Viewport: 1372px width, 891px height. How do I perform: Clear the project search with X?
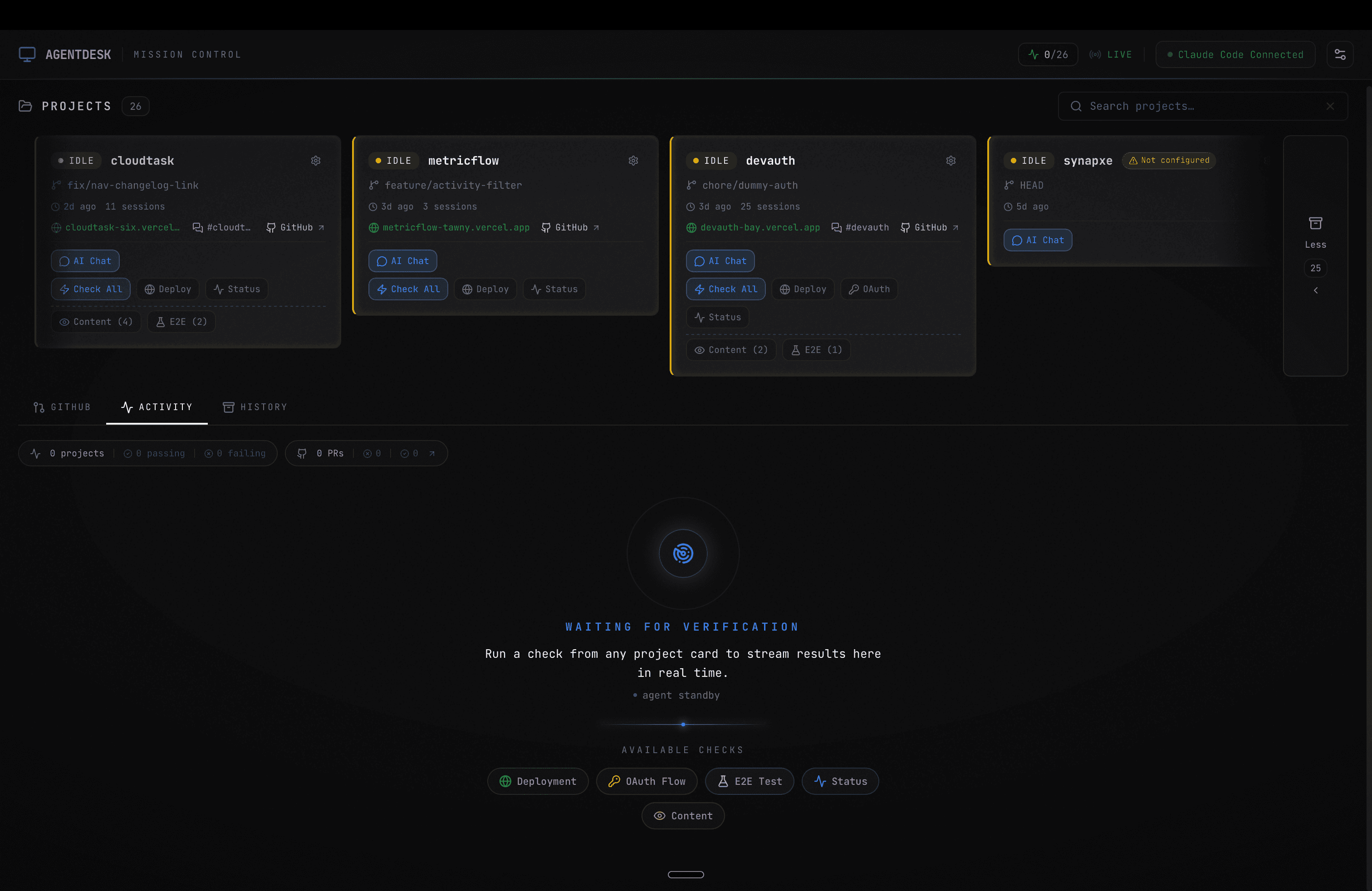(1330, 106)
